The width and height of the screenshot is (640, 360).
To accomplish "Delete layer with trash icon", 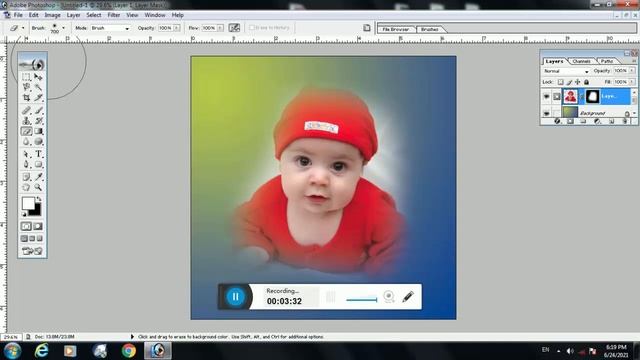I will pyautogui.click(x=625, y=122).
